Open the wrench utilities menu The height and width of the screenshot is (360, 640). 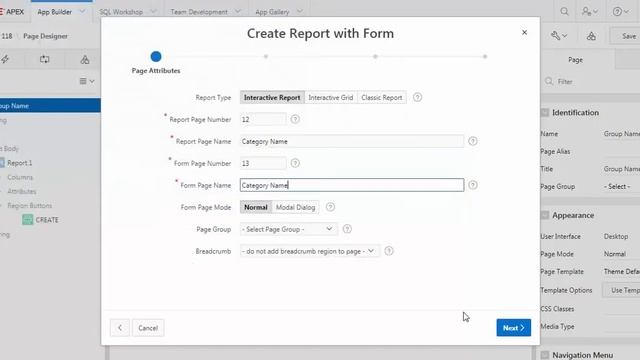(559, 36)
